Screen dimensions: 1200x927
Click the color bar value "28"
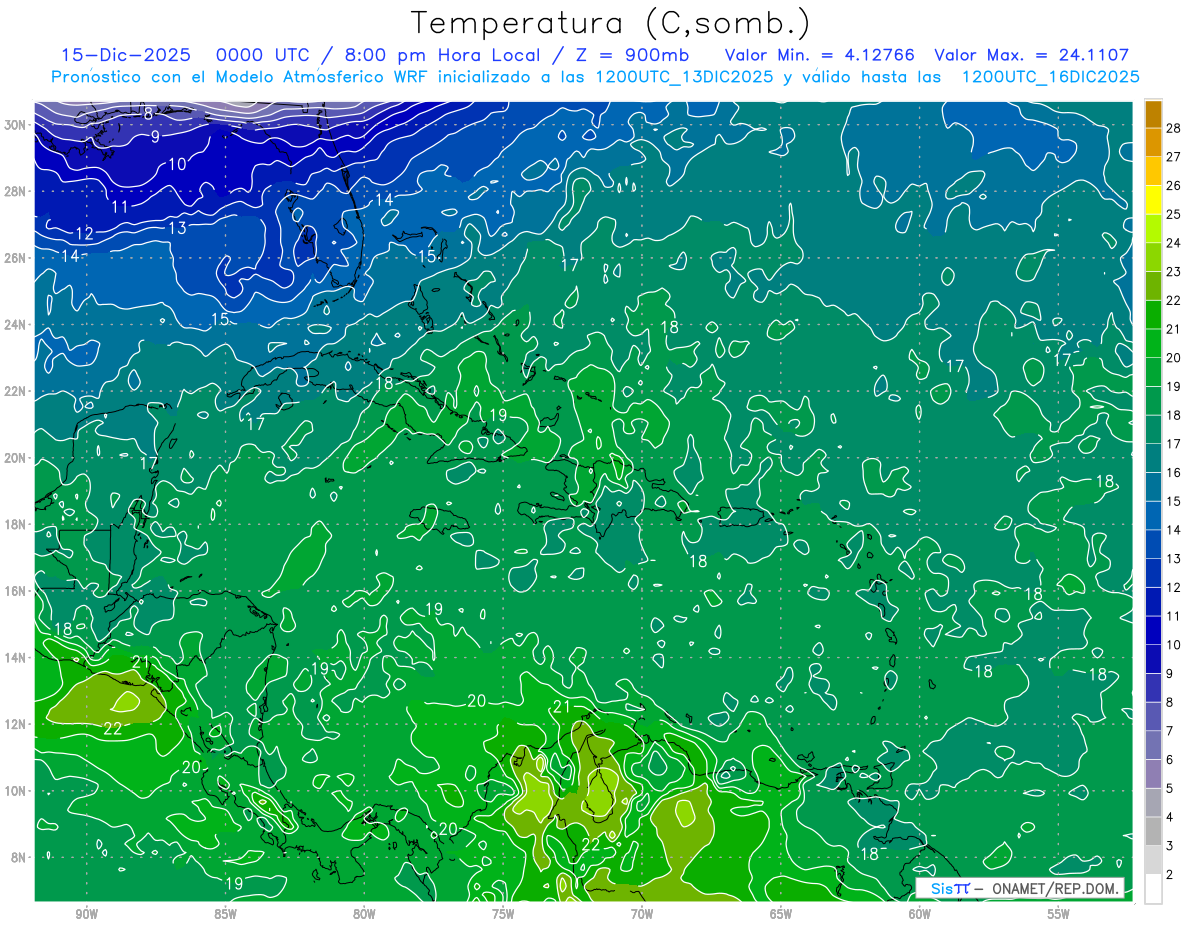1173,128
